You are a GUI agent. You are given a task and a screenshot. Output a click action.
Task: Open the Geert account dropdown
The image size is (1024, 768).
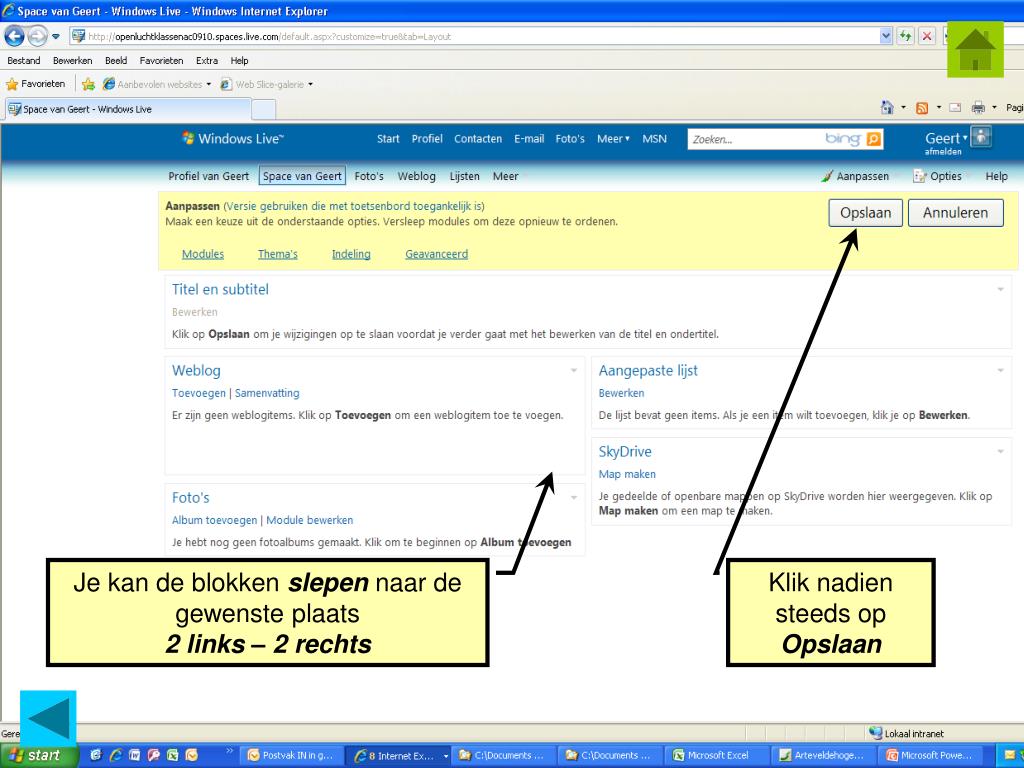(946, 138)
